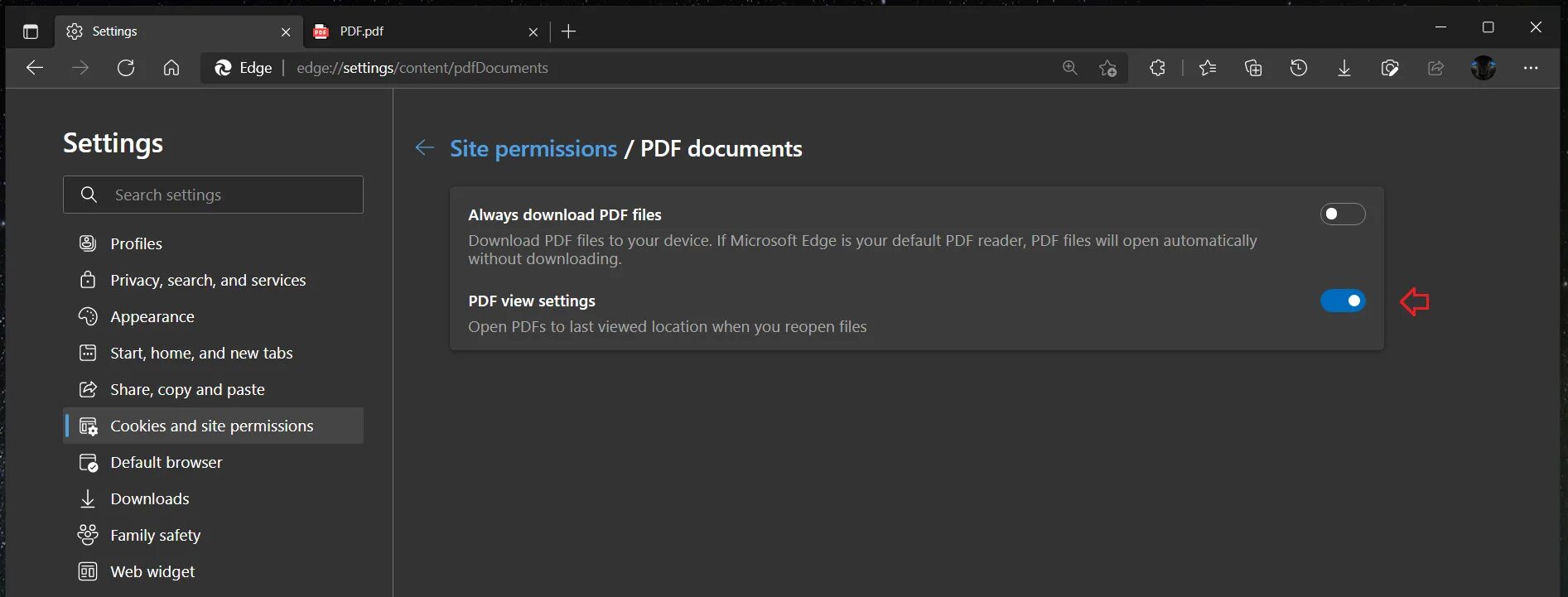This screenshot has width=1568, height=597.
Task: Open Settings and more ellipsis menu
Action: pyautogui.click(x=1531, y=68)
